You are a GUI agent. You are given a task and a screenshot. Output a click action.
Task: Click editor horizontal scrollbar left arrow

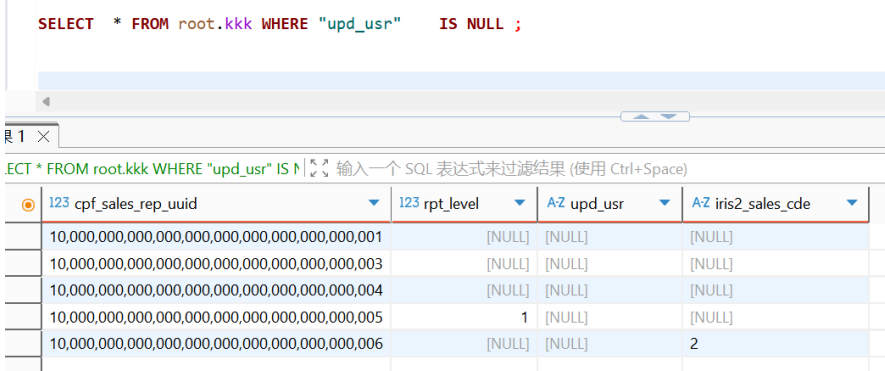(46, 102)
